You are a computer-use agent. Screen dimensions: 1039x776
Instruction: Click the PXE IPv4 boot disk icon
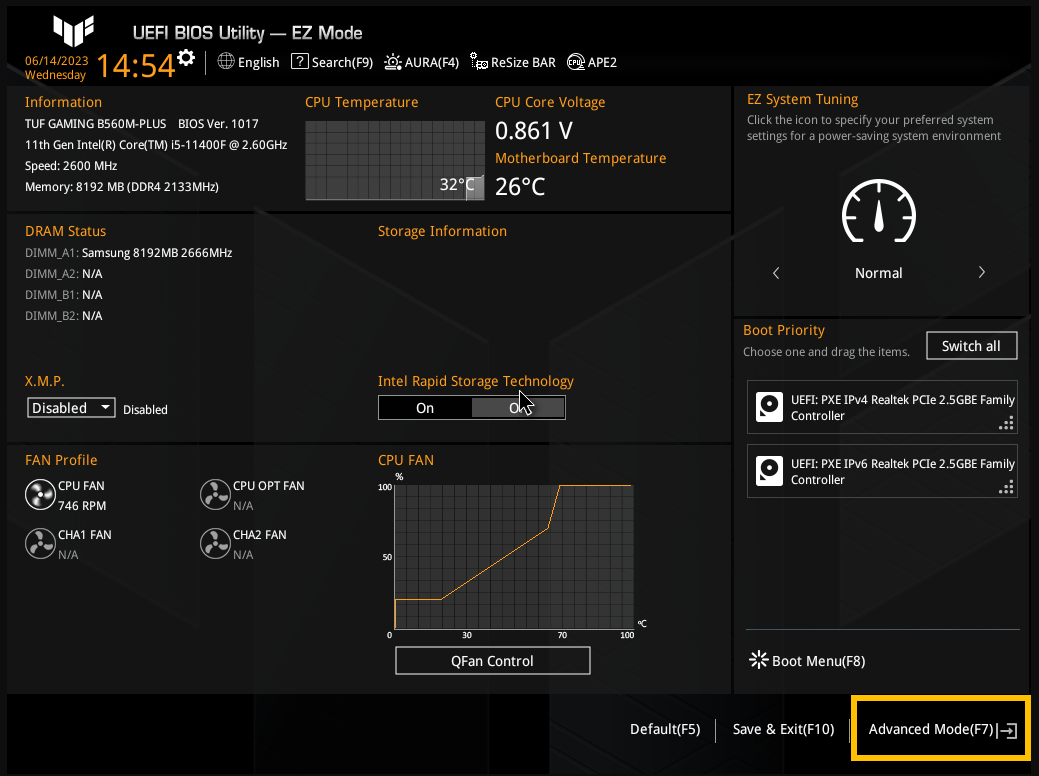tap(769, 408)
